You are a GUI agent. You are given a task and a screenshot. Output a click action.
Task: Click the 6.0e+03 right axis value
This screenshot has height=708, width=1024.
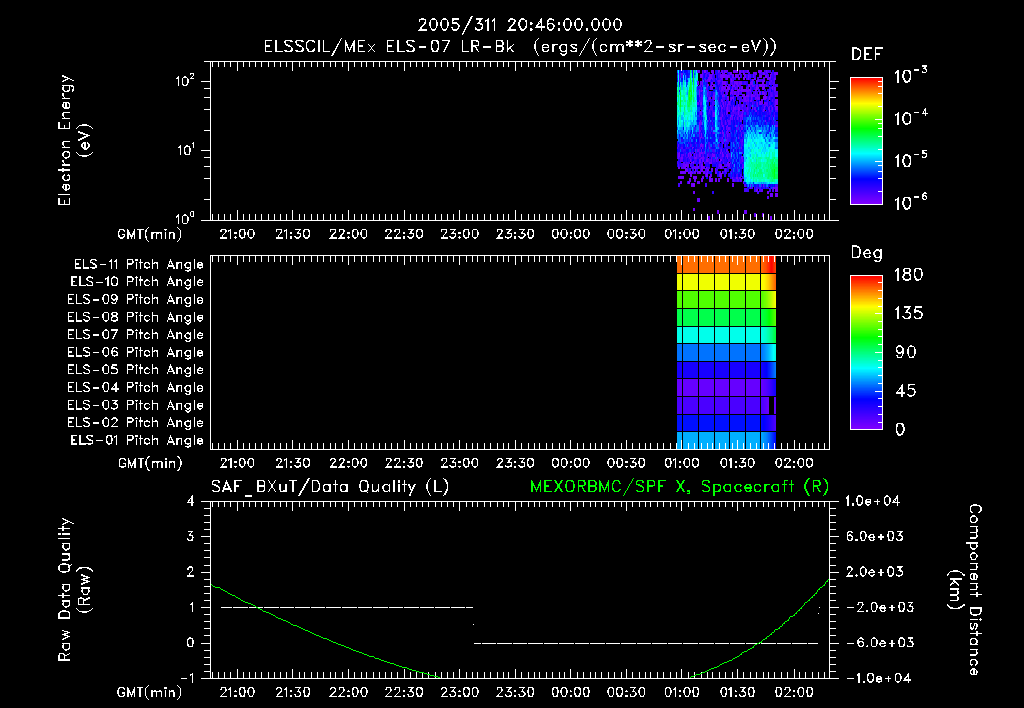[x=875, y=536]
